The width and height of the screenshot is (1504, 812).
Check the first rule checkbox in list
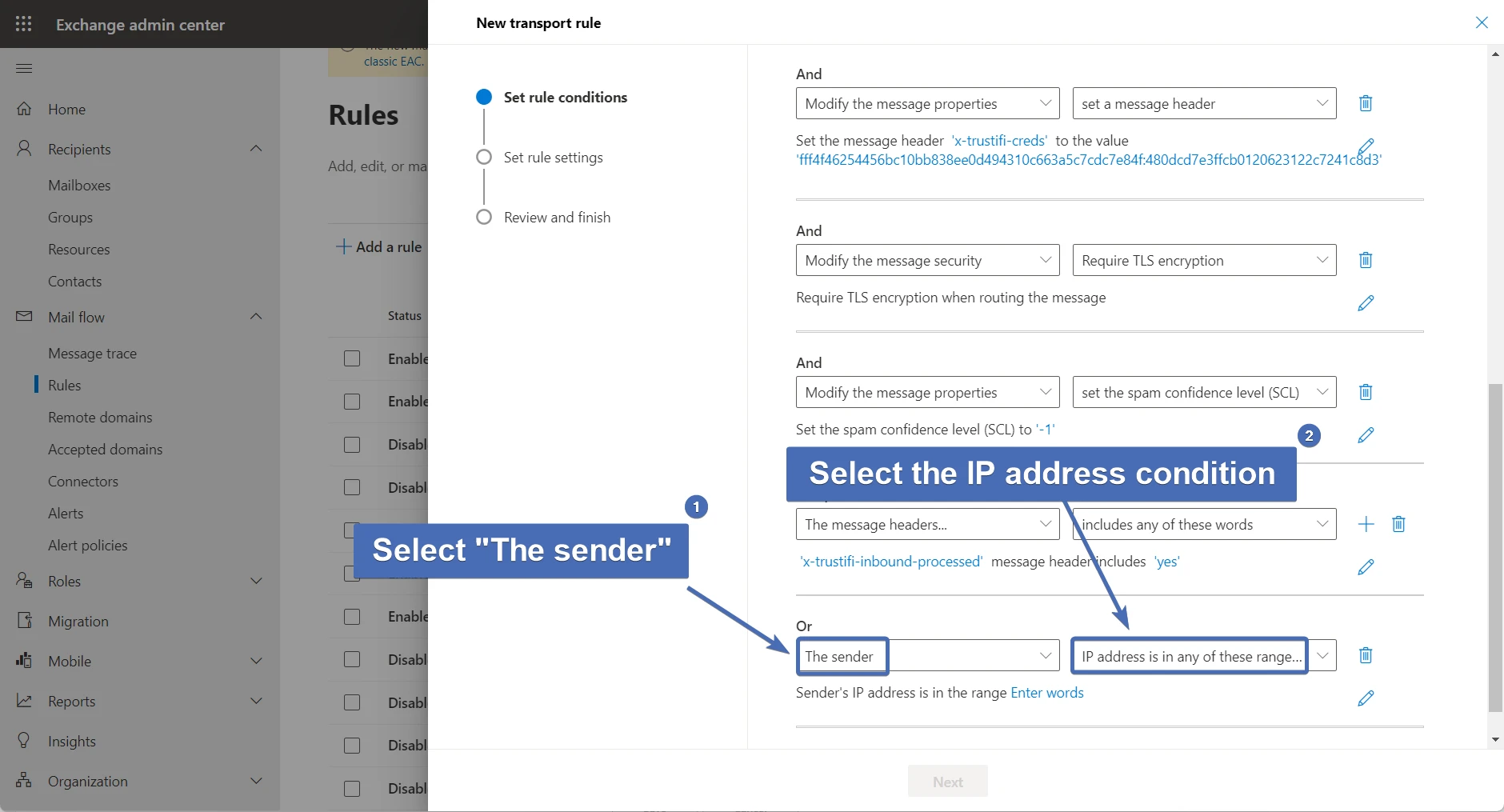tap(352, 358)
